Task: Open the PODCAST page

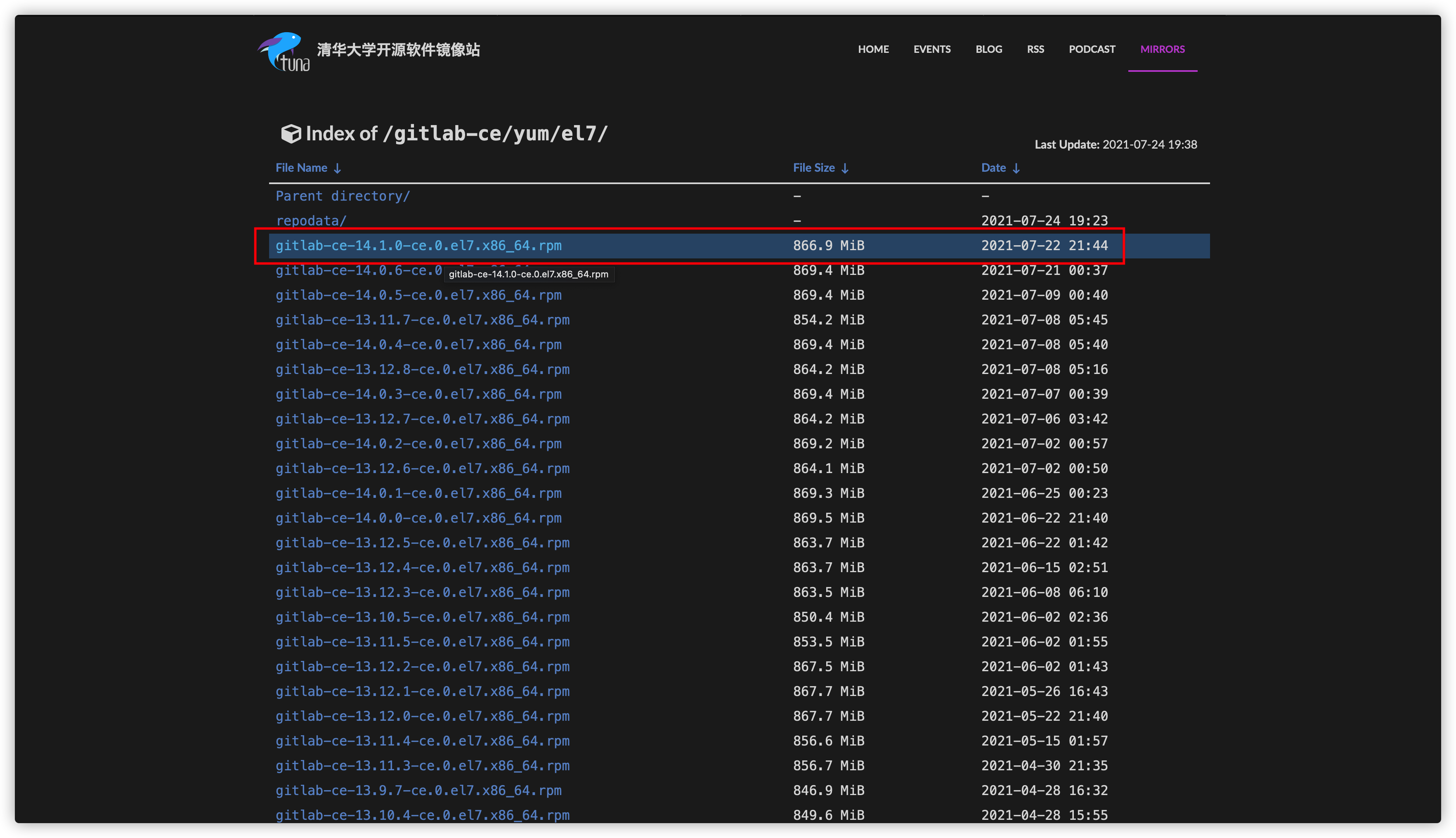Action: click(x=1091, y=50)
